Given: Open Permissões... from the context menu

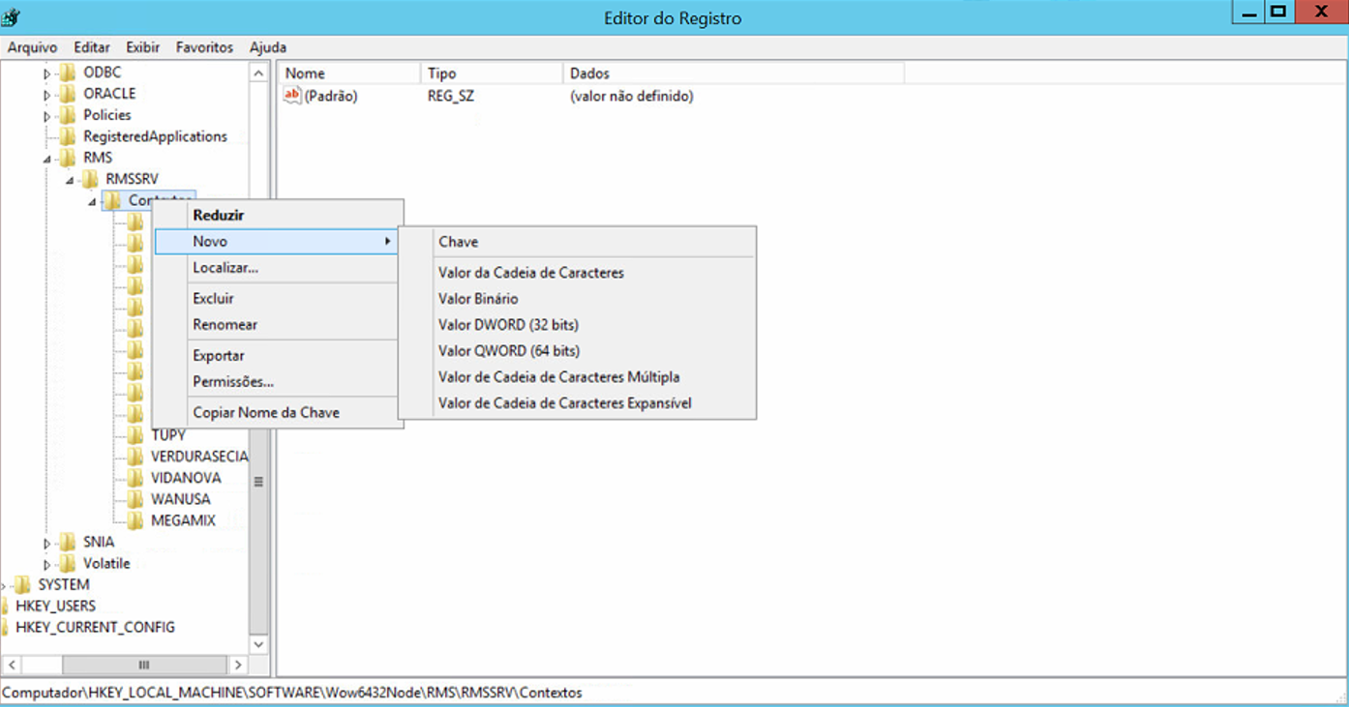Looking at the screenshot, I should click(276, 382).
